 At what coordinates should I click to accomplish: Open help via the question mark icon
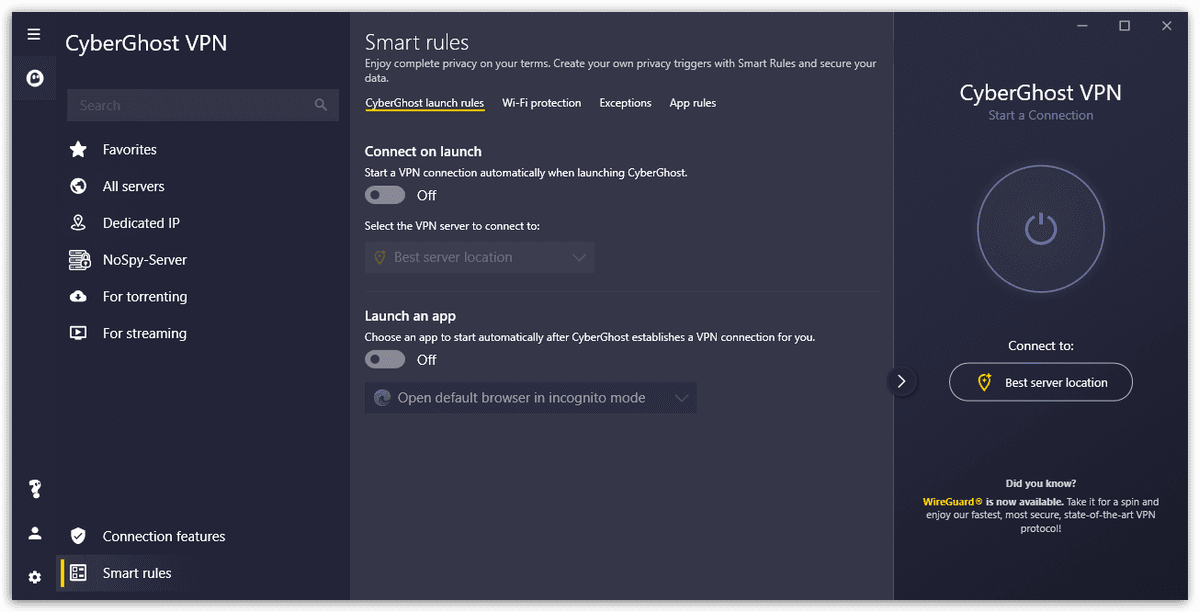[35, 489]
